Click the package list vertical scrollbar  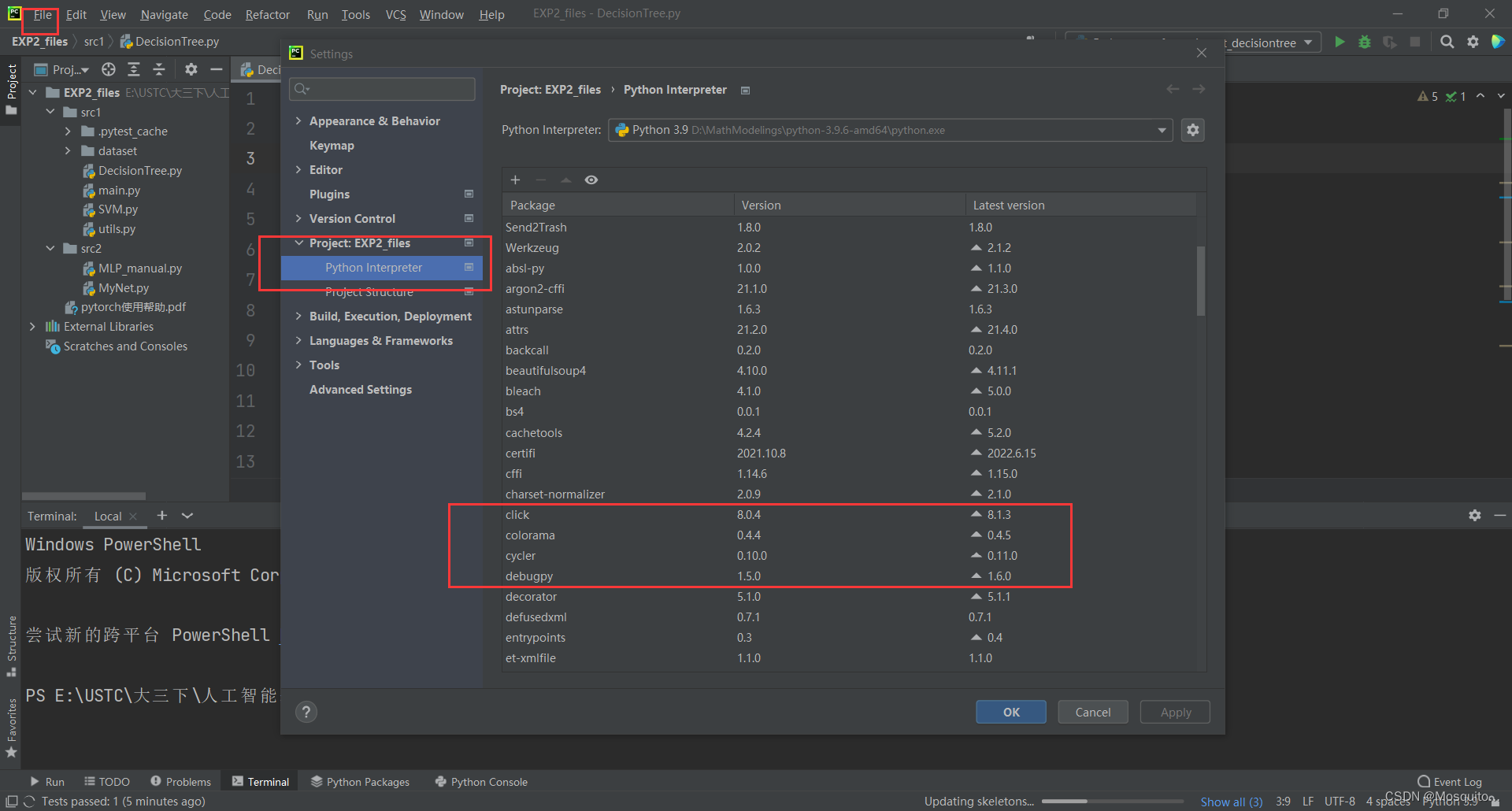click(x=1201, y=280)
